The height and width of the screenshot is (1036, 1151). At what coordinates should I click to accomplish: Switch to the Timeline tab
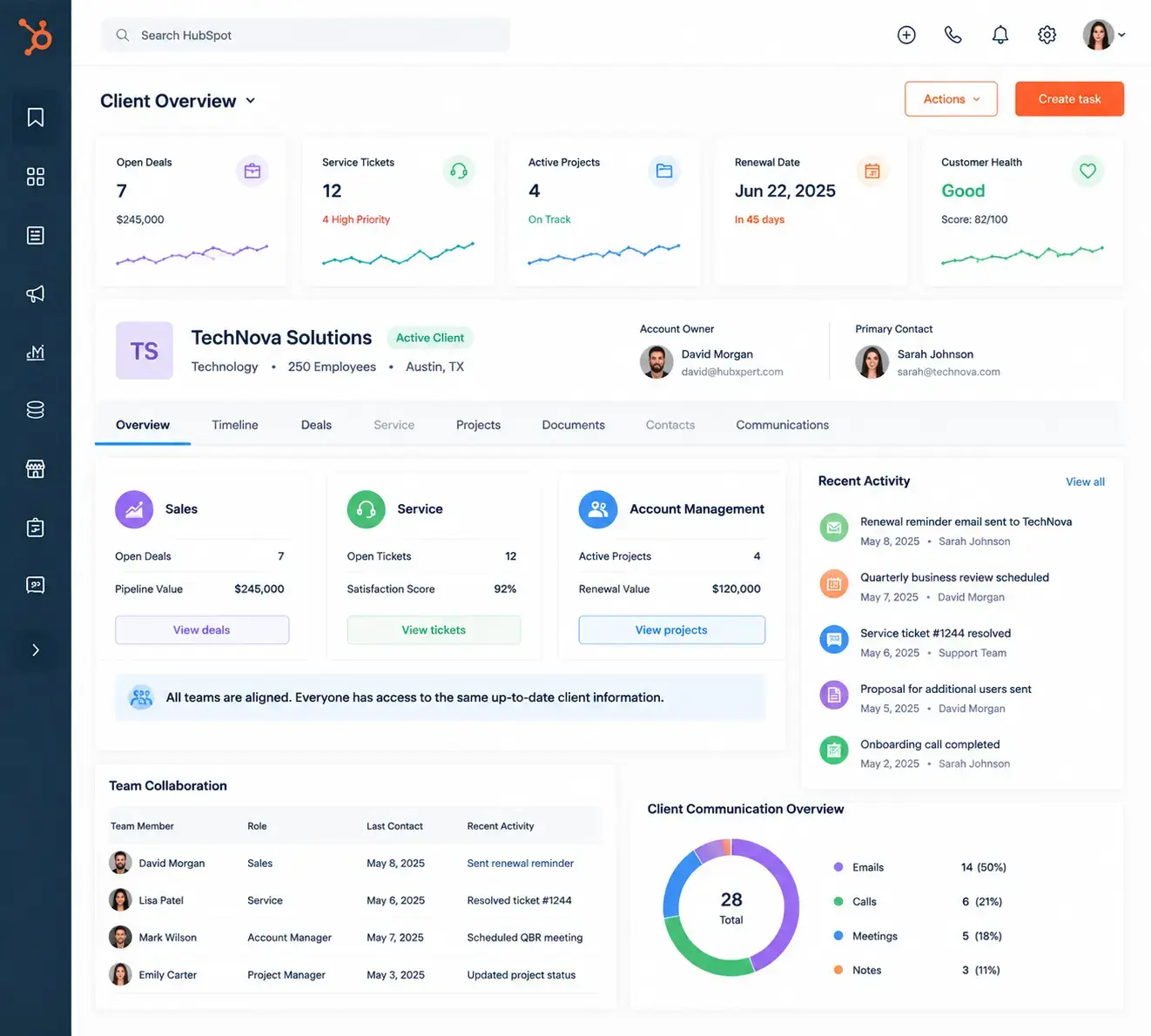pyautogui.click(x=235, y=425)
